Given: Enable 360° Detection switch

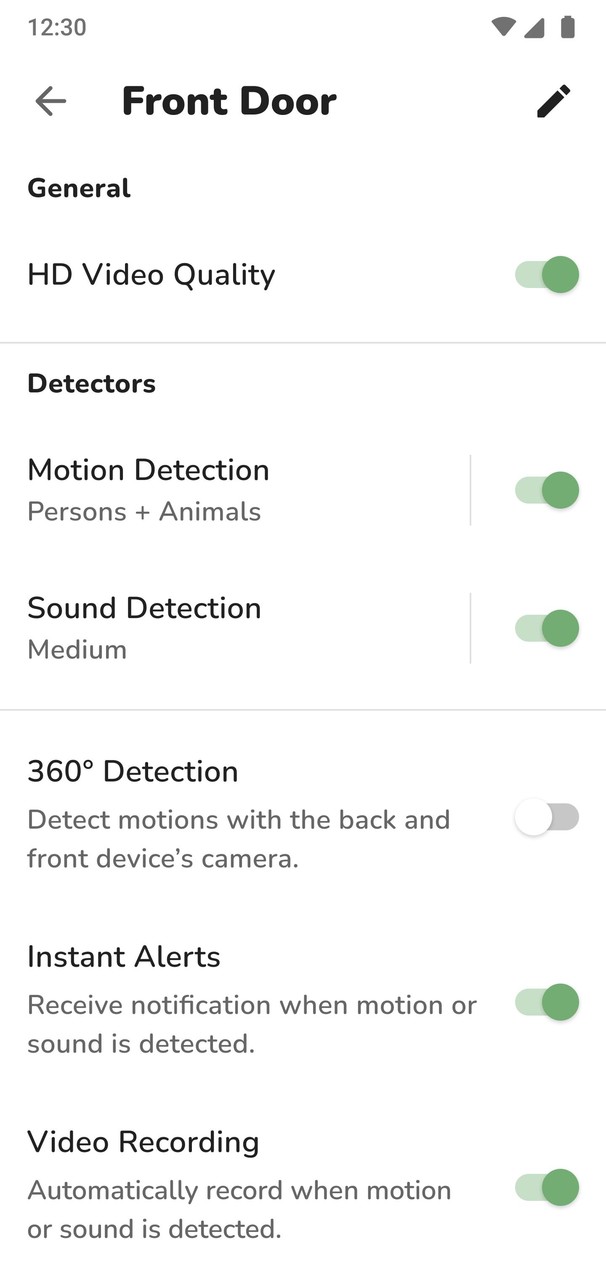Looking at the screenshot, I should coord(547,819).
